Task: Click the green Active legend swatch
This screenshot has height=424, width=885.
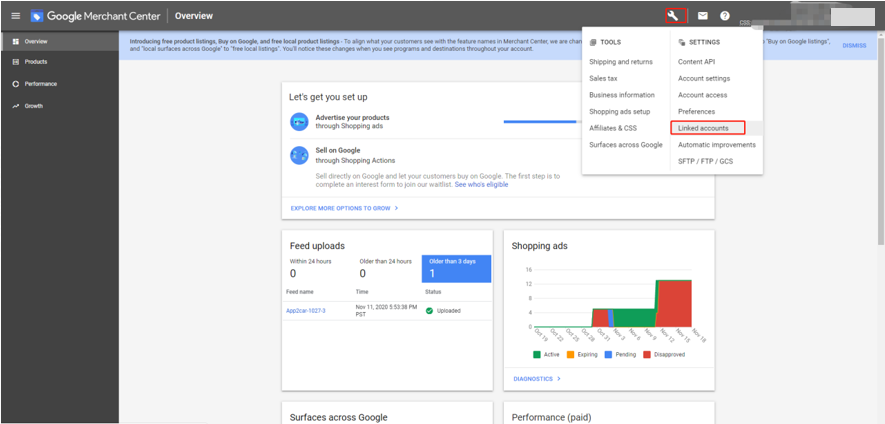Action: 537,355
